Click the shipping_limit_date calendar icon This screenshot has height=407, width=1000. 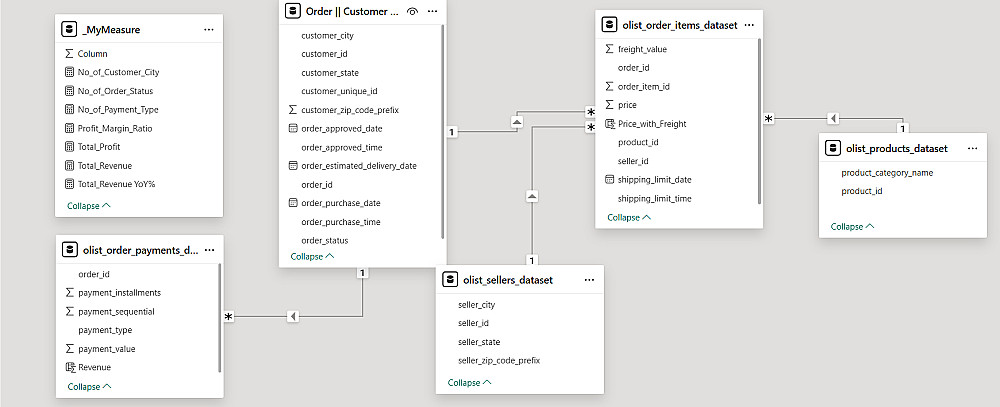(609, 180)
